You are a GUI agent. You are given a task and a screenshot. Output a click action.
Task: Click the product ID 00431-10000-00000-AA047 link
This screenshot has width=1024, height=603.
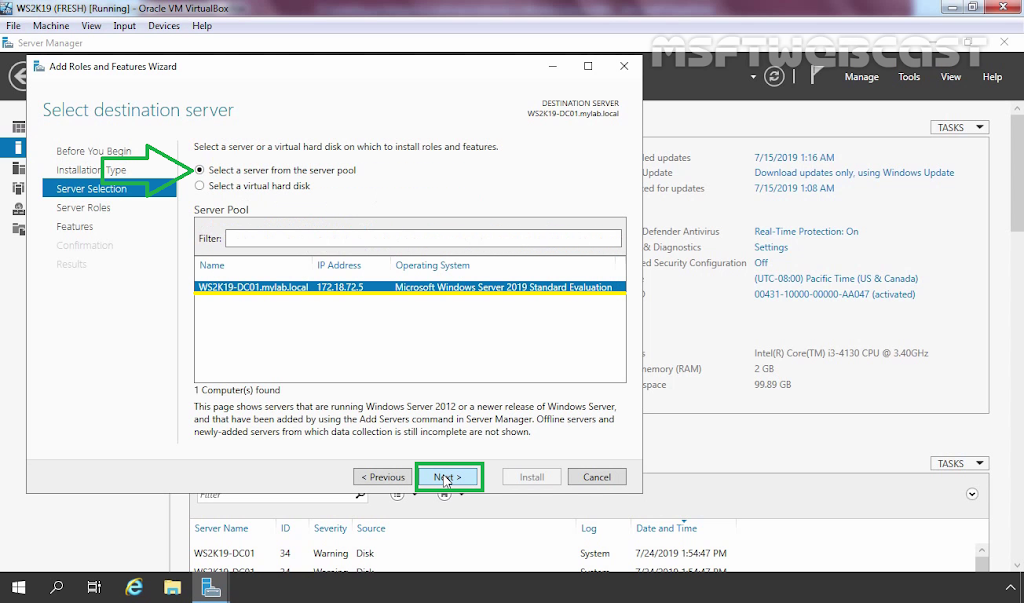pos(835,294)
